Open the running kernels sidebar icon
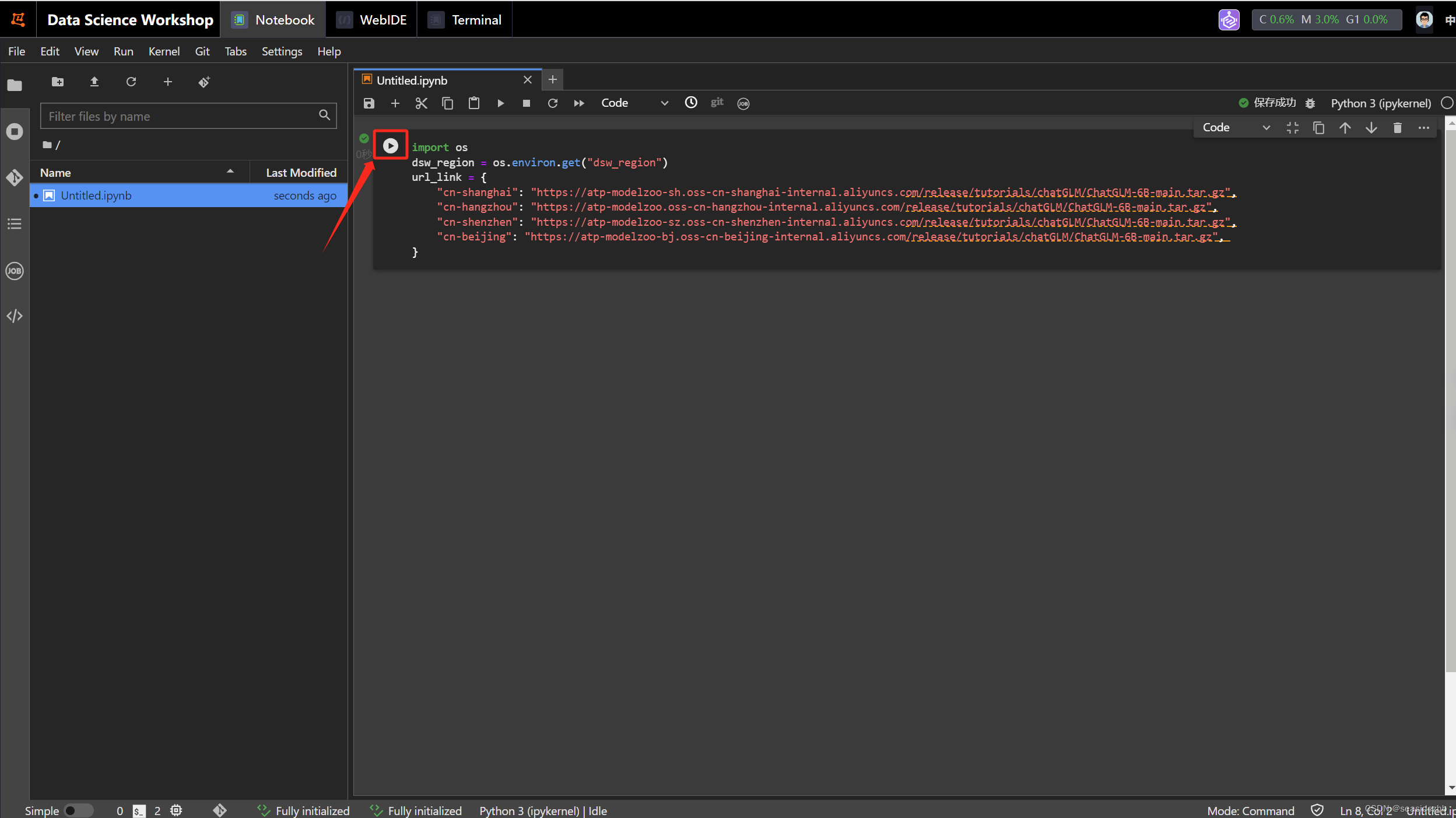 pos(15,131)
